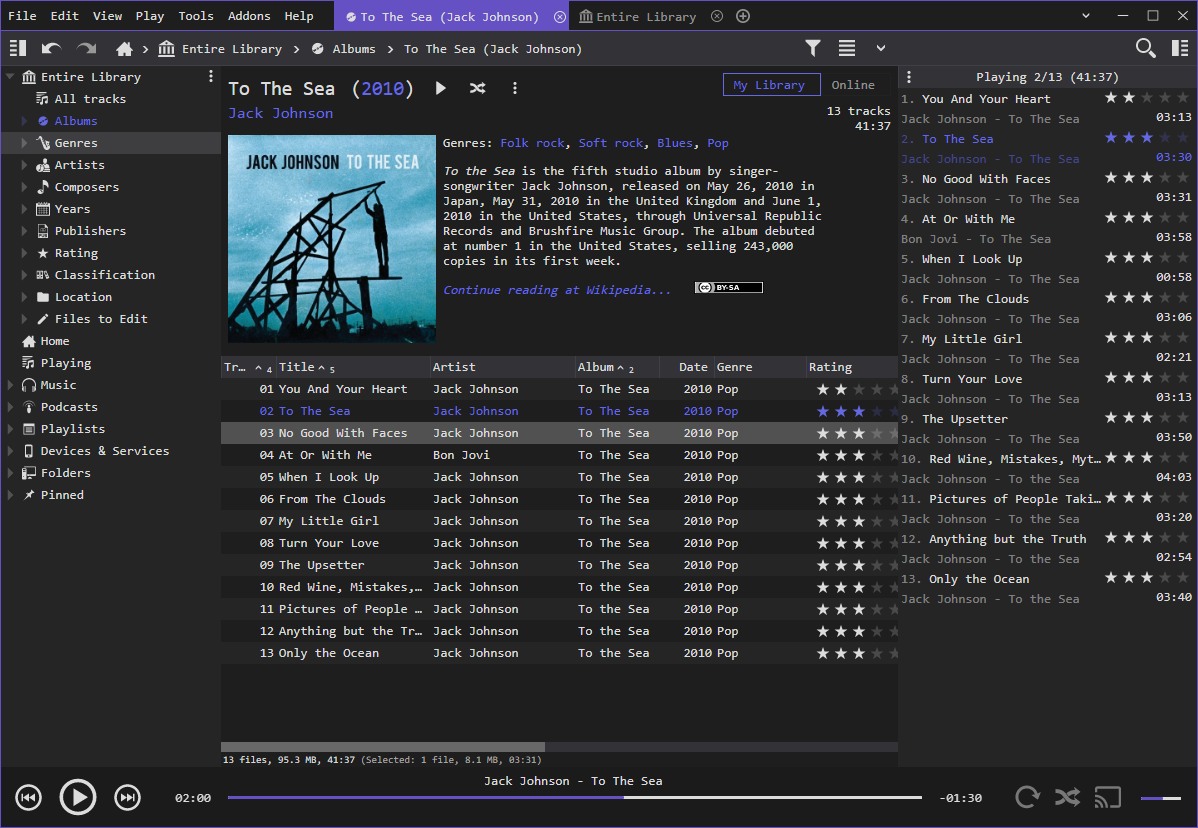
Task: Open the list view mode icon
Action: pos(847,48)
